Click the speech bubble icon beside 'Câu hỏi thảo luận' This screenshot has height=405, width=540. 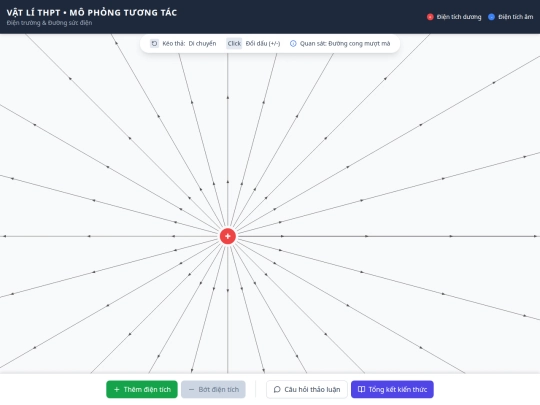pos(277,389)
